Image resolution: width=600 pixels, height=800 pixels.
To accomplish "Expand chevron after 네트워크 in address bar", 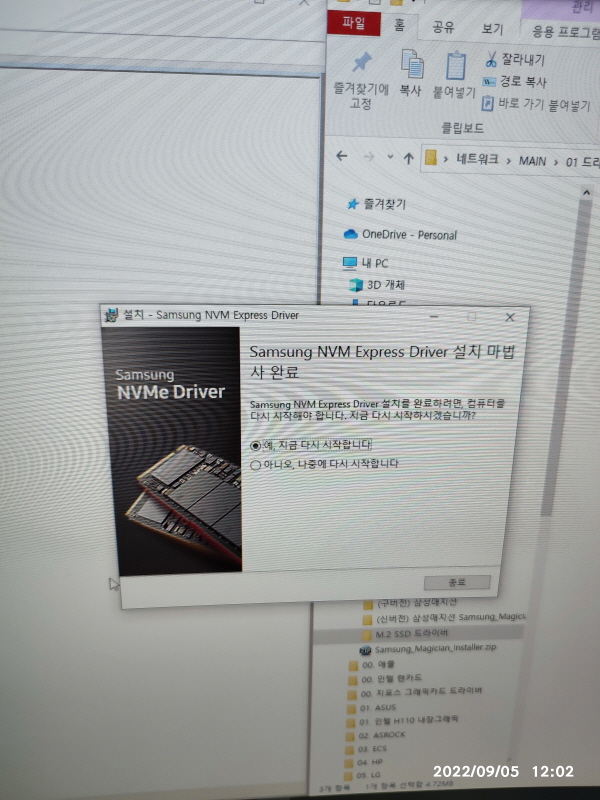I will [x=508, y=161].
